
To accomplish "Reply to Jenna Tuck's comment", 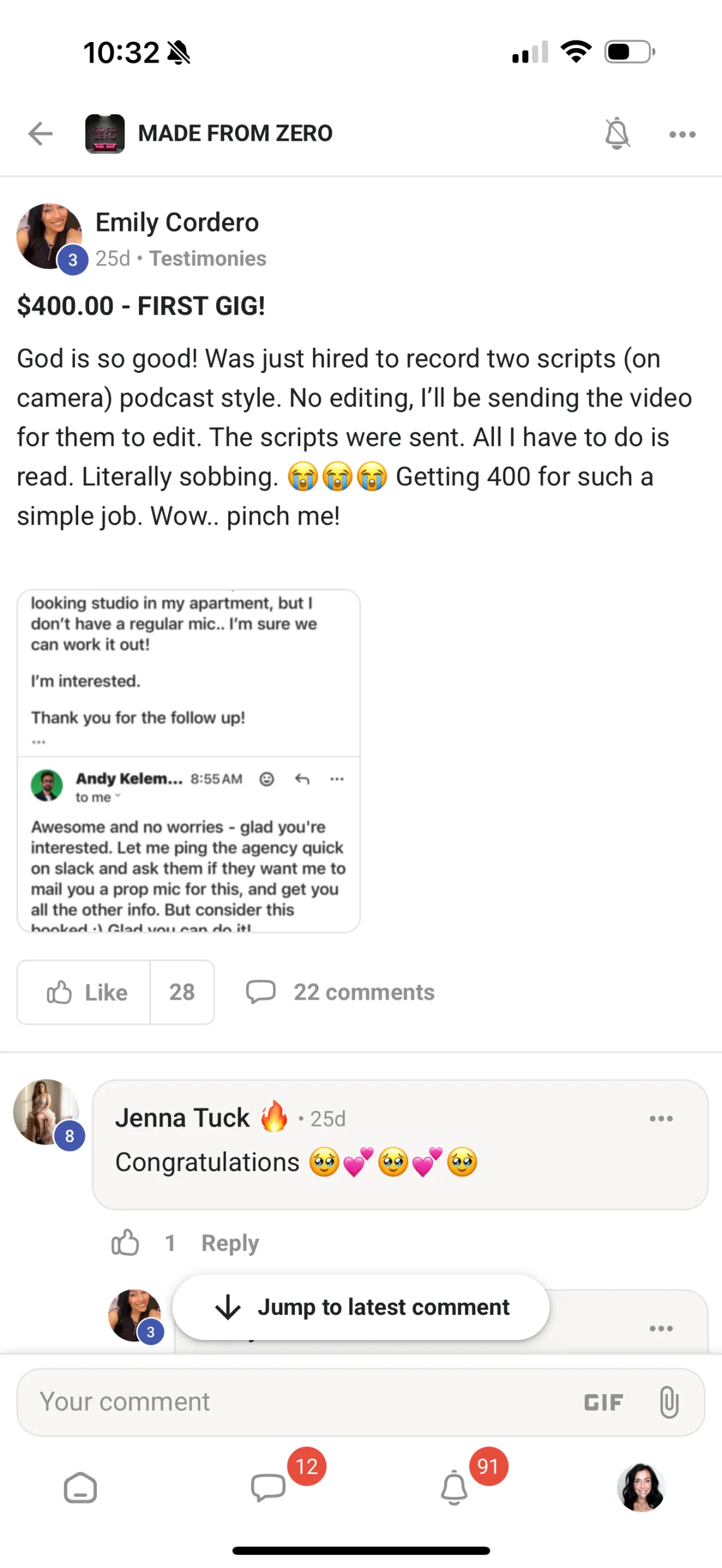I will click(x=230, y=1243).
